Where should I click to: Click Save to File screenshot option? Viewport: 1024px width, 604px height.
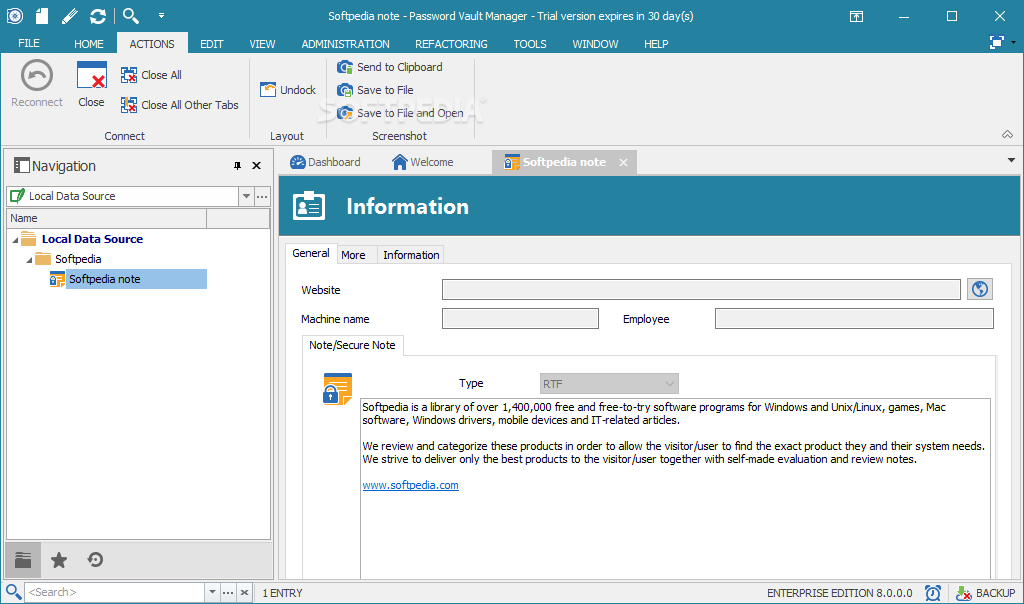pyautogui.click(x=376, y=90)
